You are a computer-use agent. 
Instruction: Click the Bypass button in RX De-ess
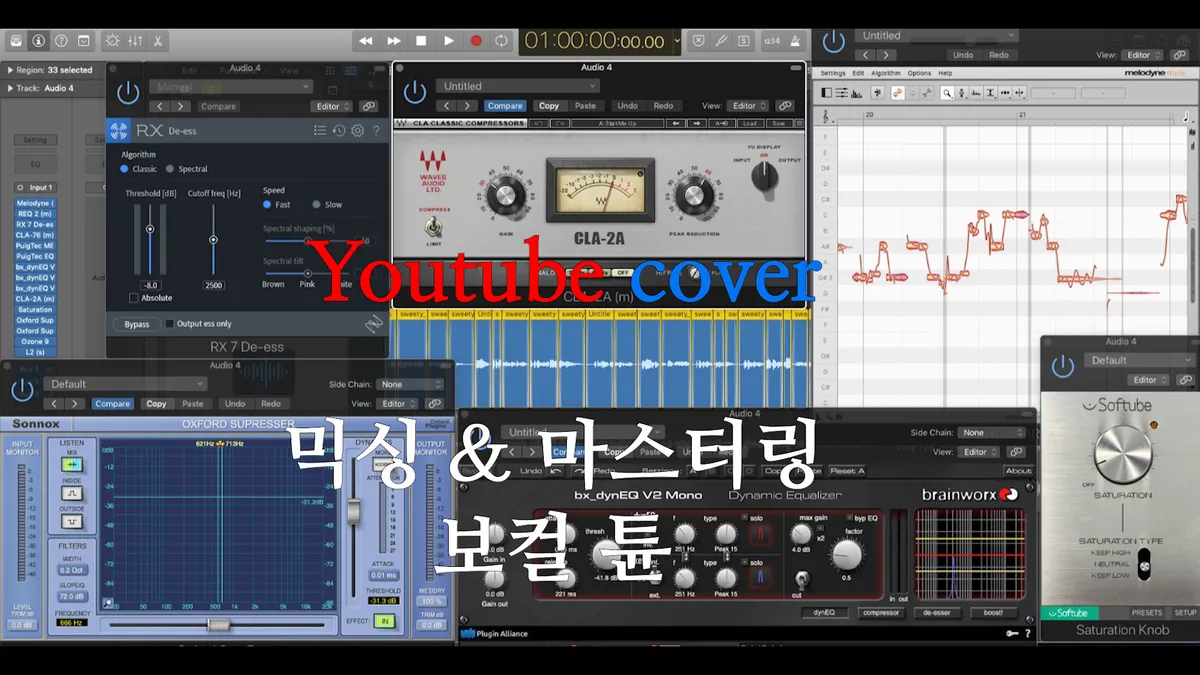pyautogui.click(x=136, y=324)
